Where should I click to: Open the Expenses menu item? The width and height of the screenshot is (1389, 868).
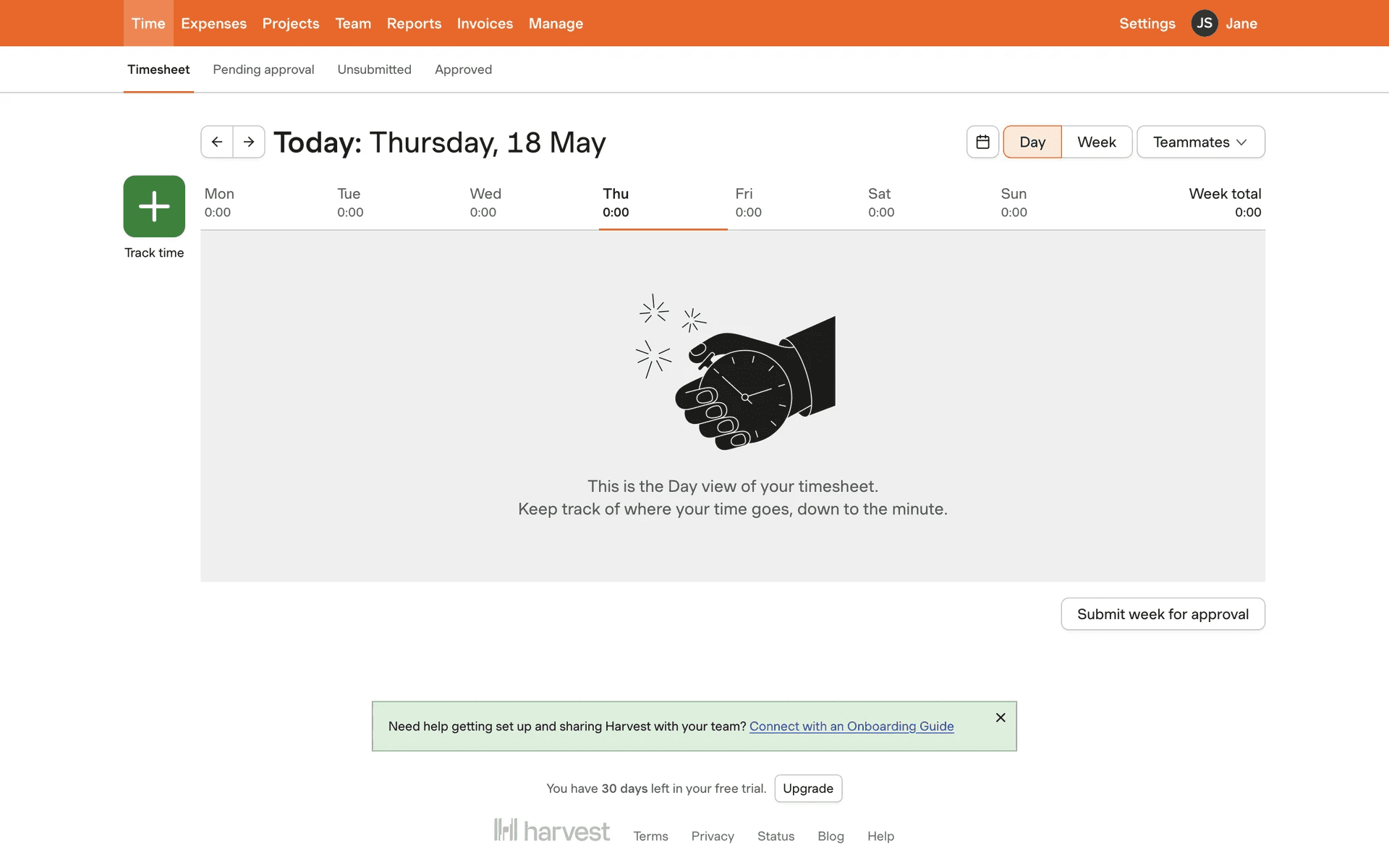(x=213, y=23)
